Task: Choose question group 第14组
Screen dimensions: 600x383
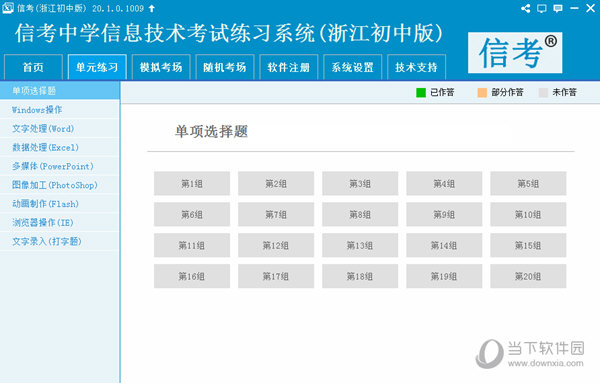Action: click(x=444, y=245)
